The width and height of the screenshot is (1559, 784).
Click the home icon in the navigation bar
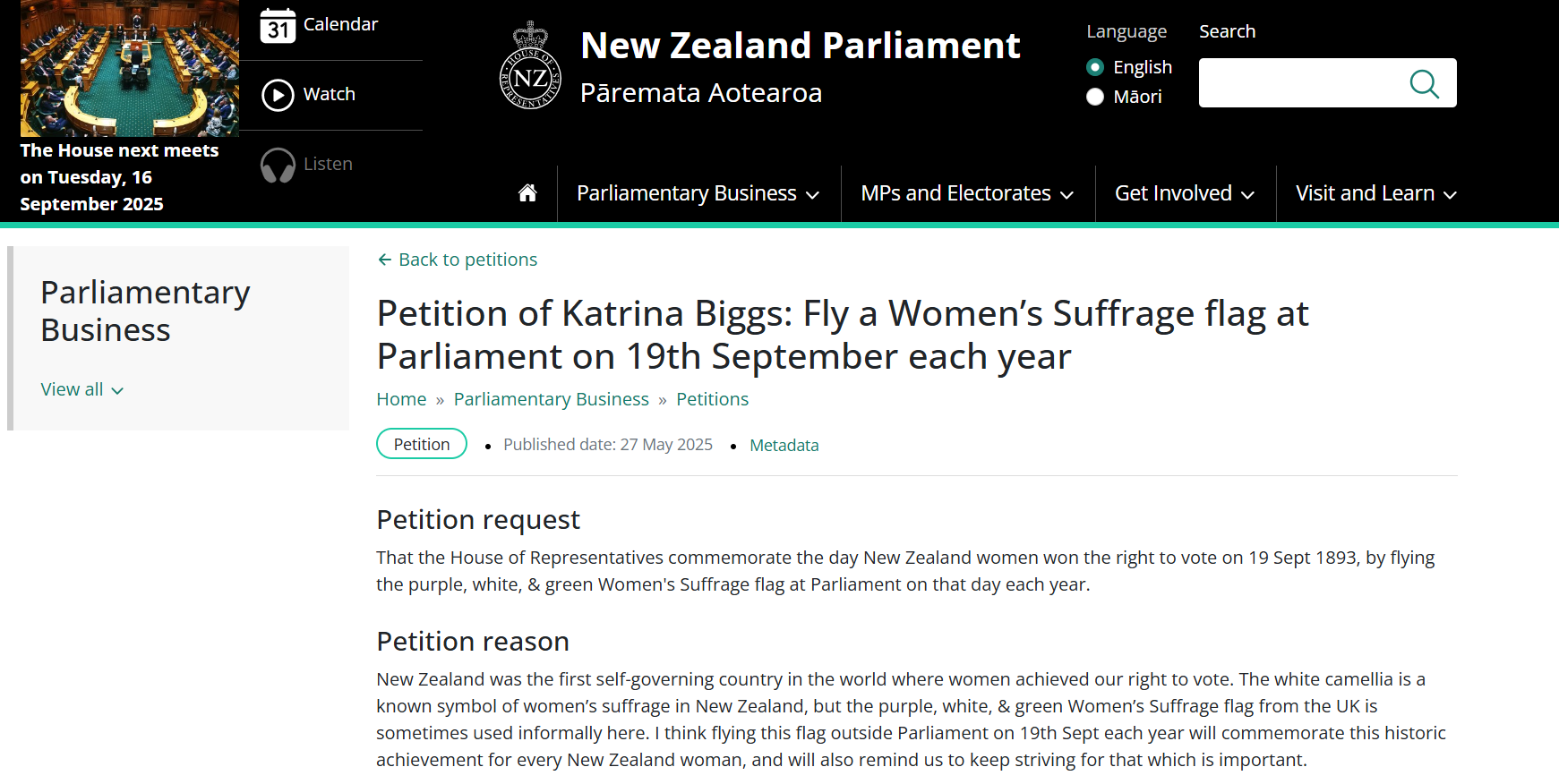tap(528, 192)
